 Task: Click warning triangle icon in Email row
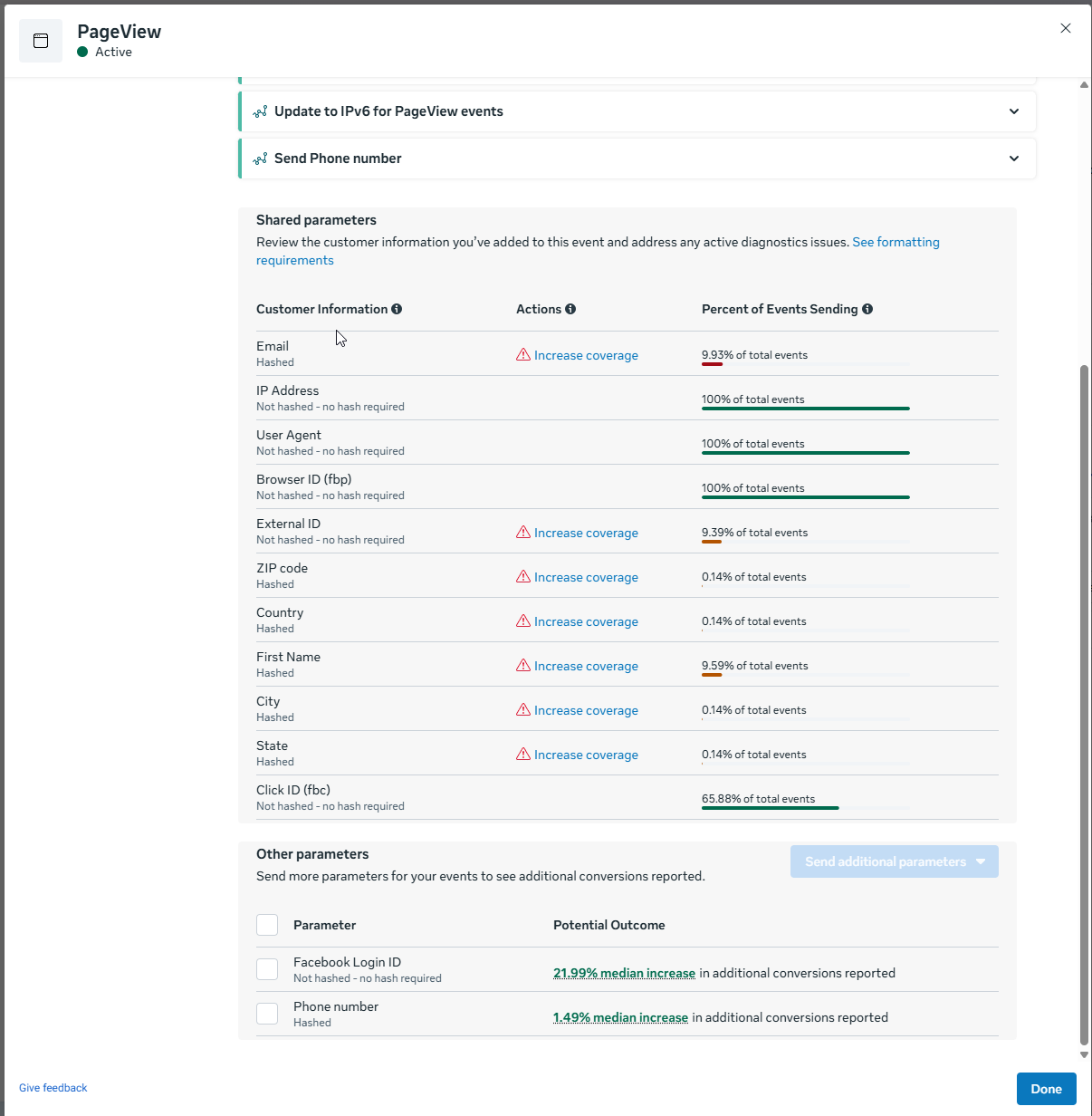click(523, 355)
